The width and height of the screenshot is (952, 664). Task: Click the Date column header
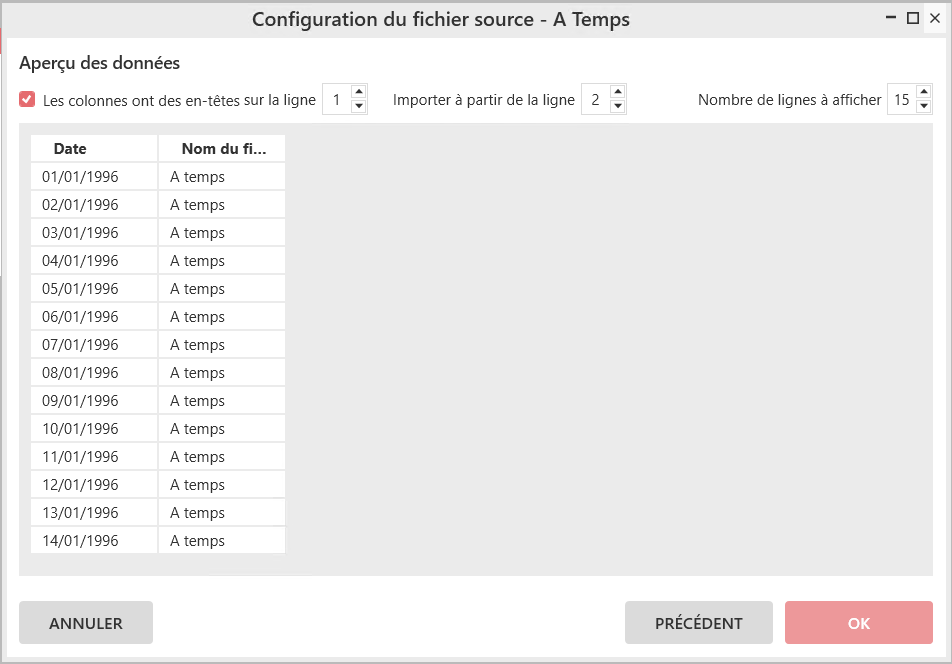tap(94, 148)
